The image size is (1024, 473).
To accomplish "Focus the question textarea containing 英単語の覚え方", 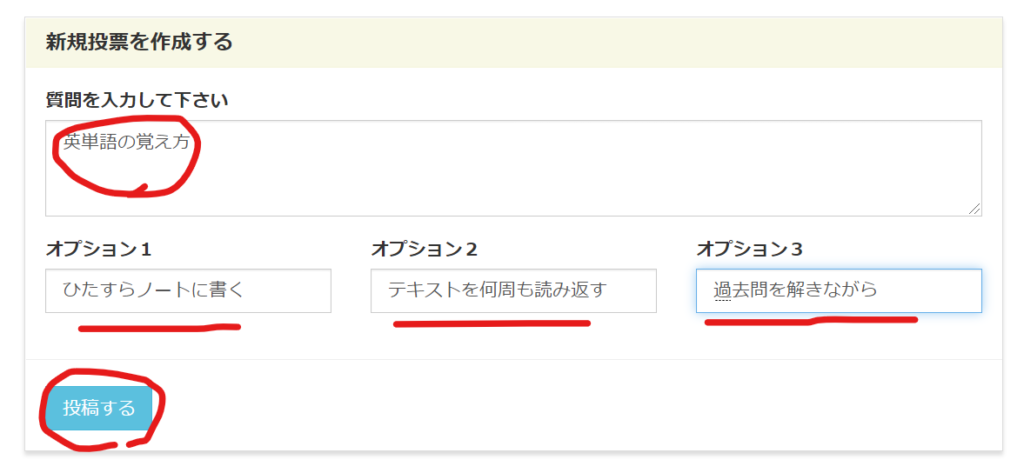I will [513, 168].
